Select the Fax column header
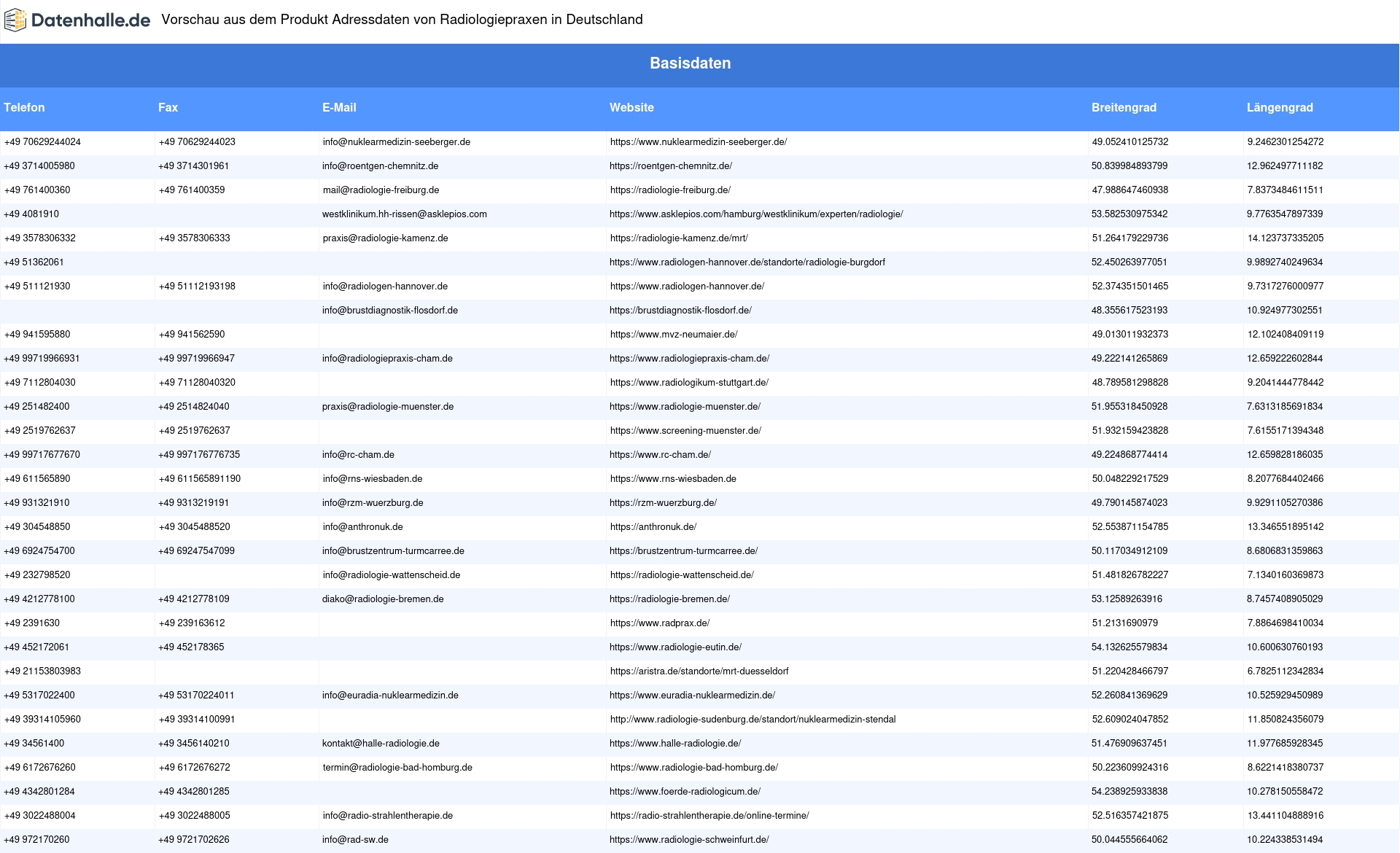Image resolution: width=1400 pixels, height=853 pixels. (168, 108)
